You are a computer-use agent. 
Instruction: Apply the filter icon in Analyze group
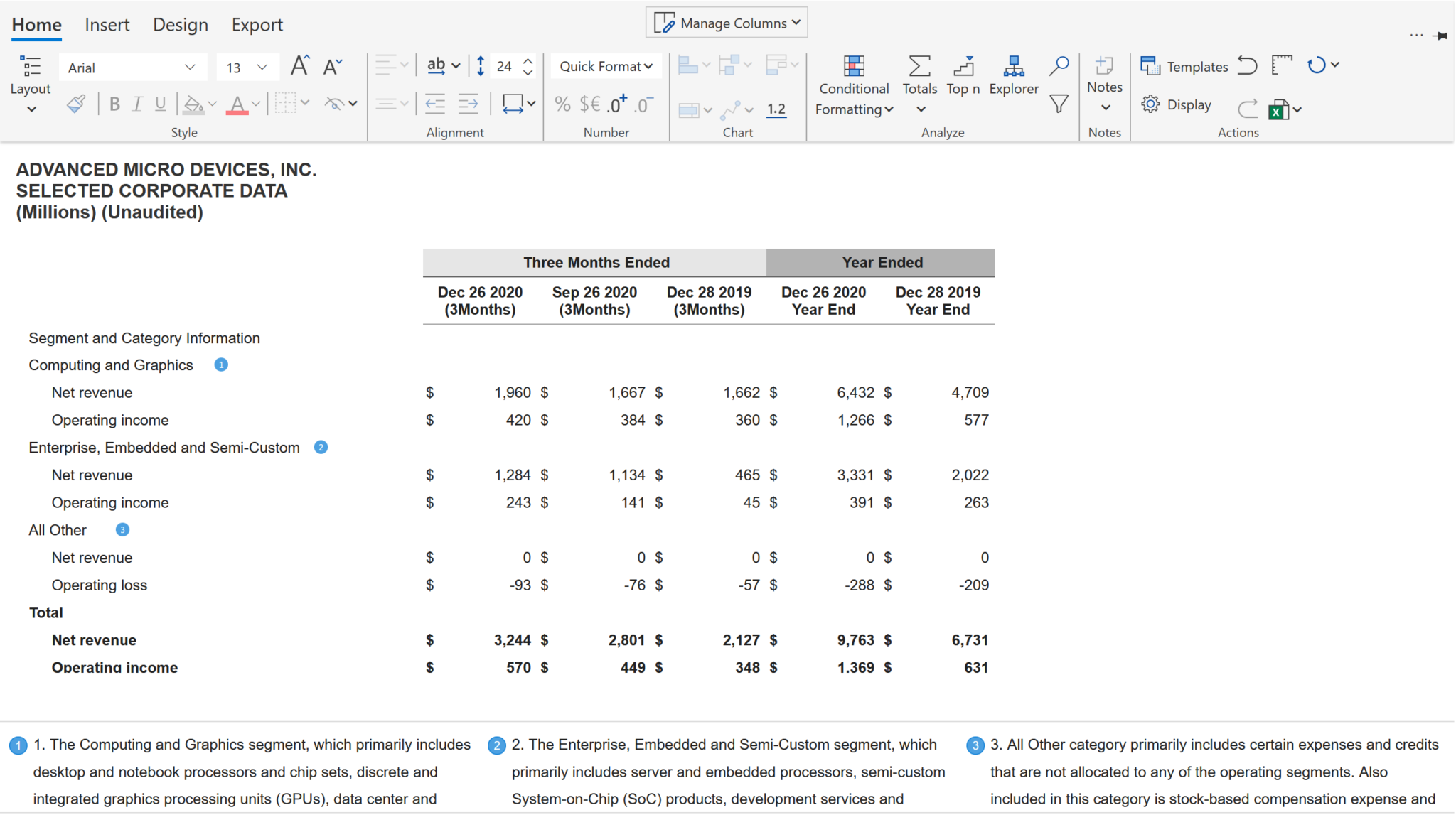pyautogui.click(x=1058, y=104)
